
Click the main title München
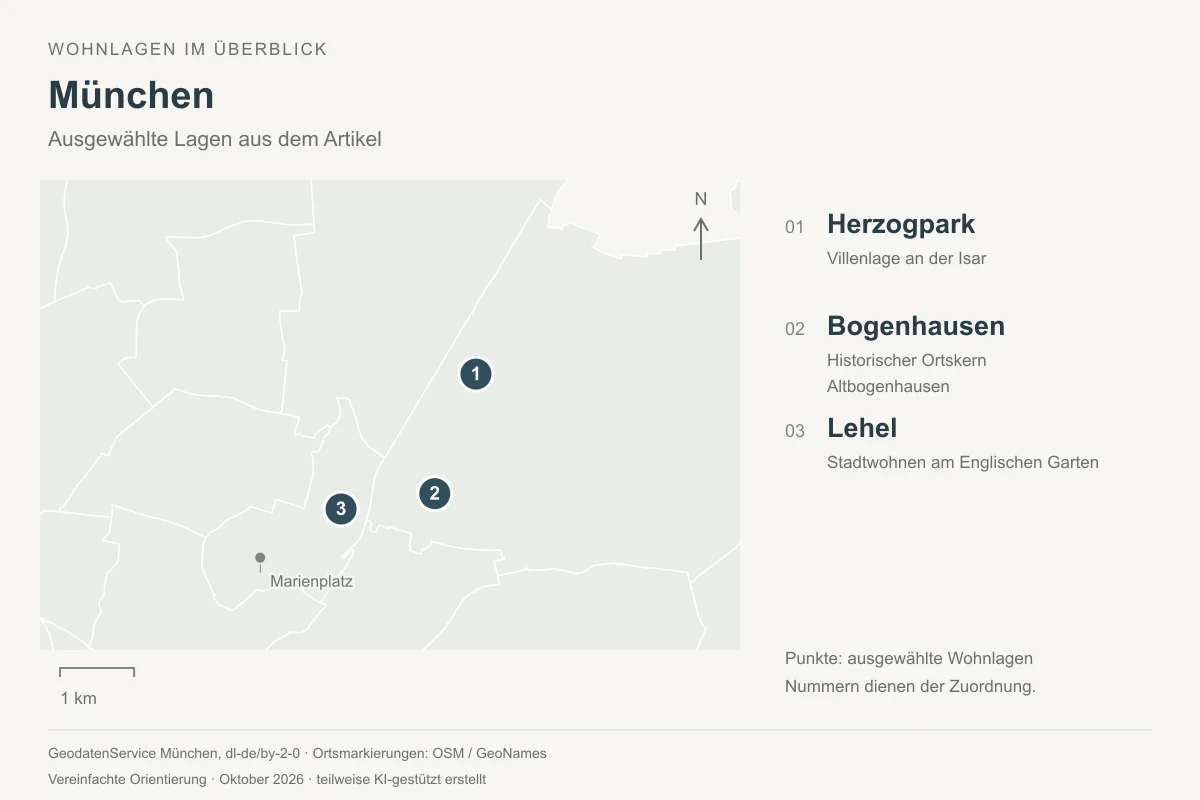pos(131,95)
